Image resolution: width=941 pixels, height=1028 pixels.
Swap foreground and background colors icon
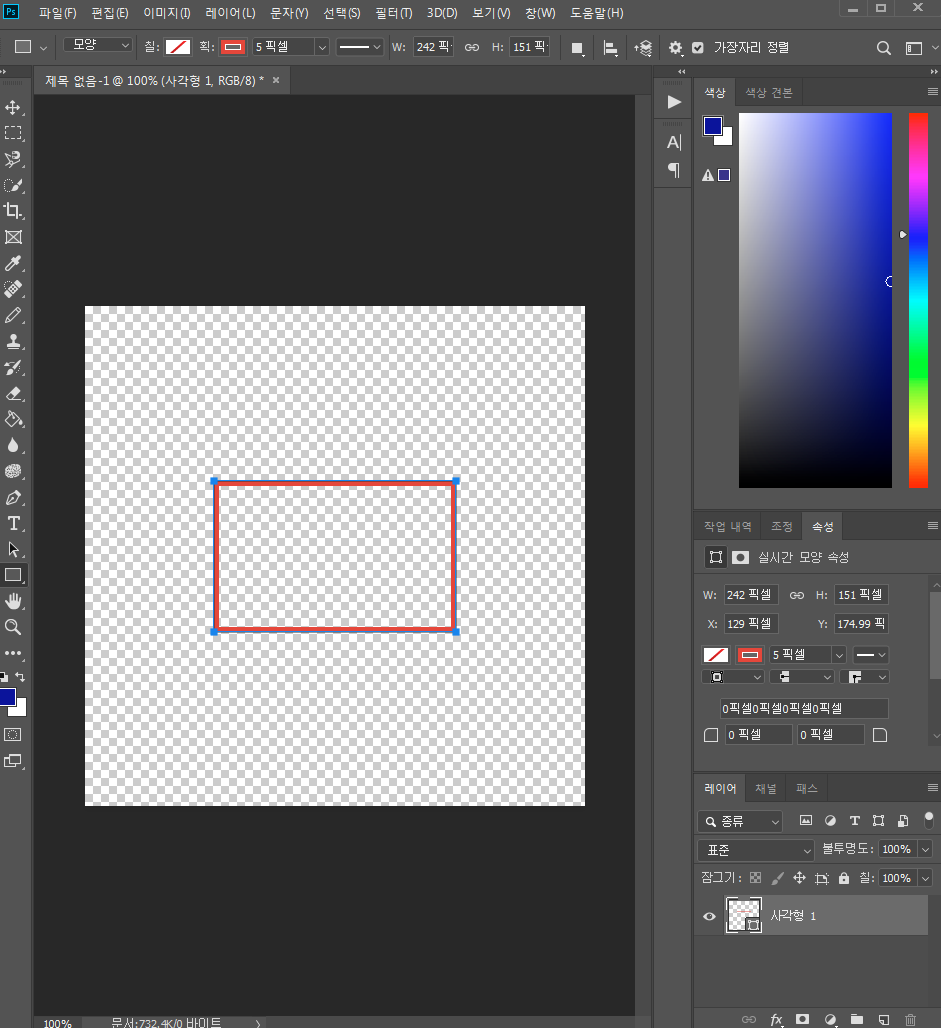(x=20, y=677)
